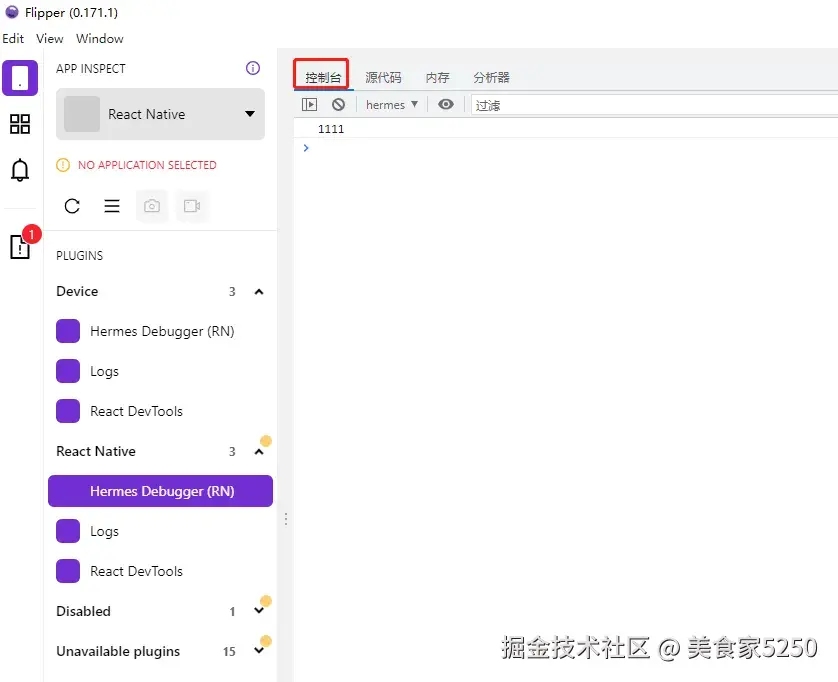Viewport: 838px width, 682px height.
Task: Click the reload circular arrow icon
Action: click(x=72, y=206)
